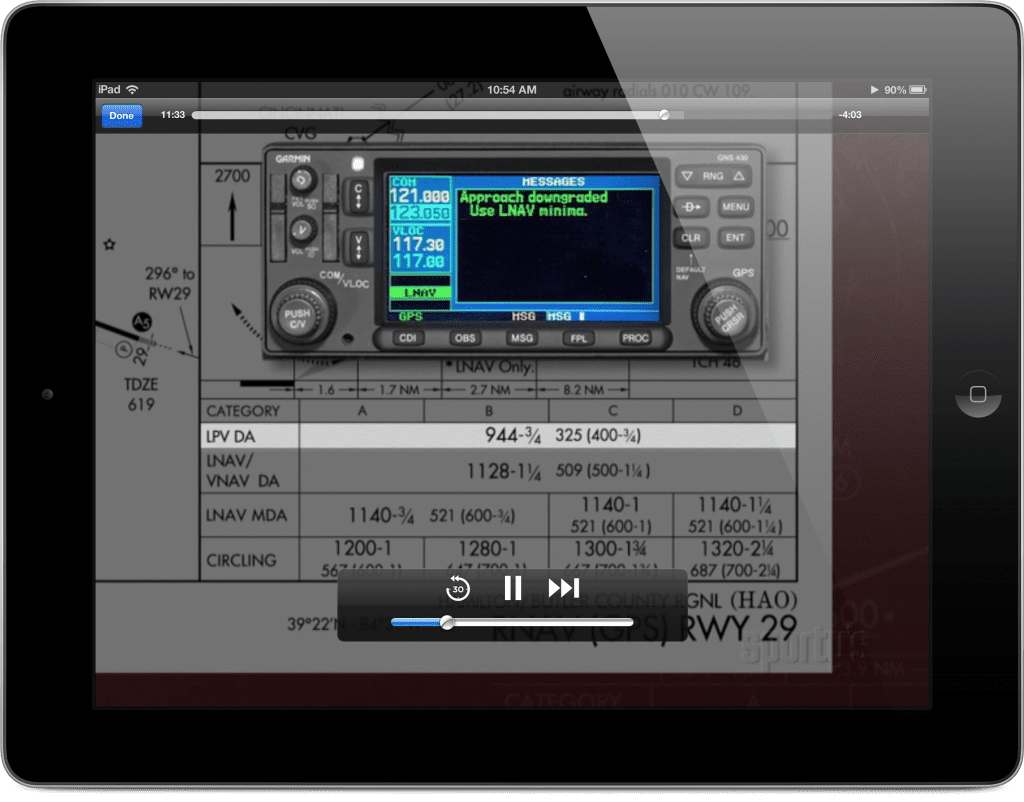
Task: Click the PUSH C/V knob
Action: click(x=300, y=314)
